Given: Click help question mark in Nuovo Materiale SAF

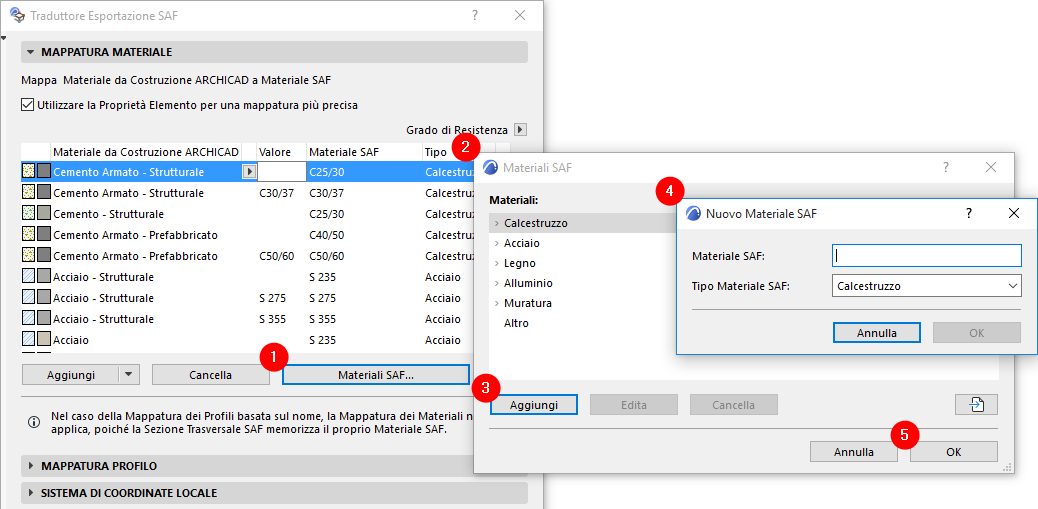Looking at the screenshot, I should 968,213.
